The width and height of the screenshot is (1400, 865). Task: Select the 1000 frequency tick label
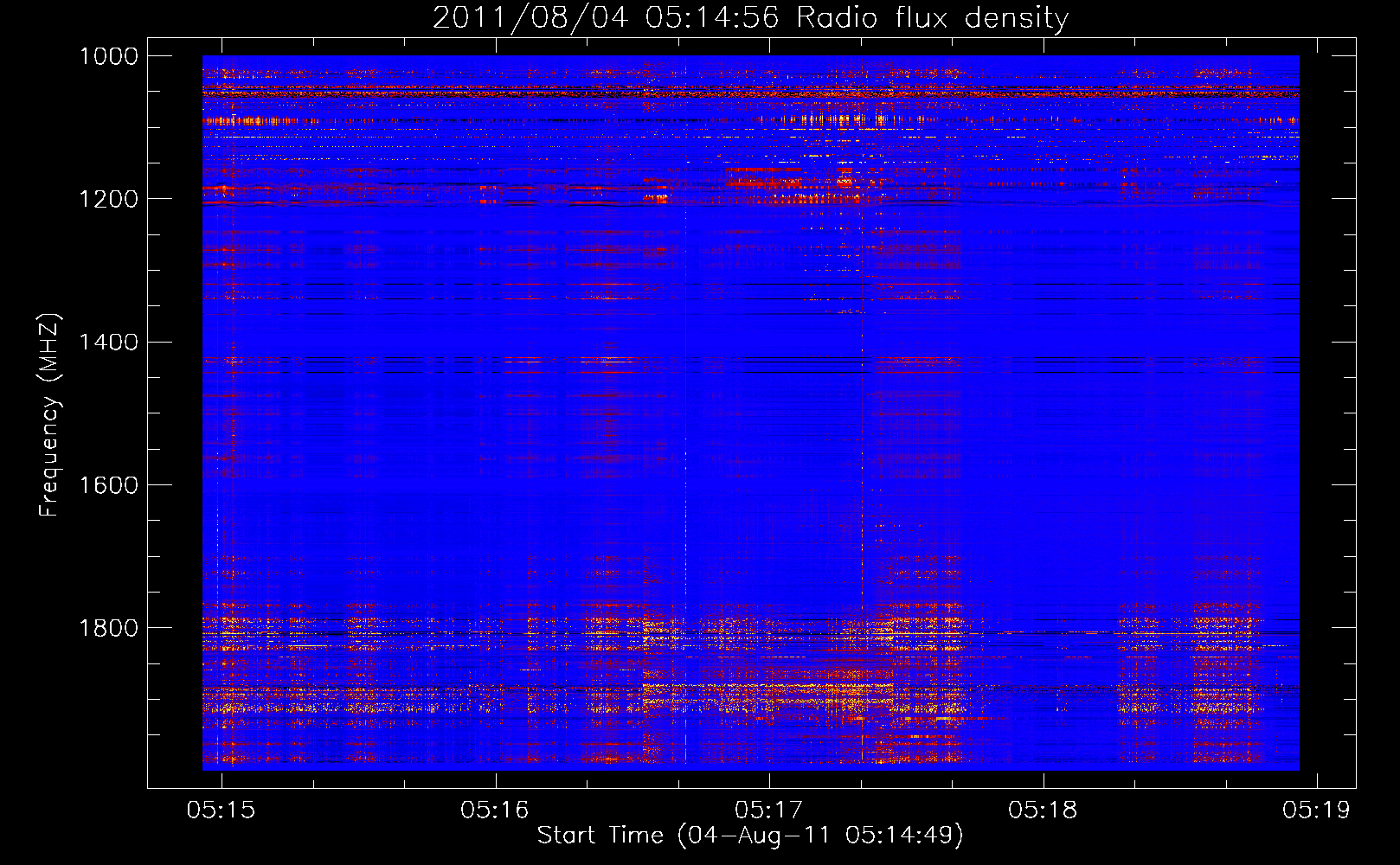tap(108, 56)
